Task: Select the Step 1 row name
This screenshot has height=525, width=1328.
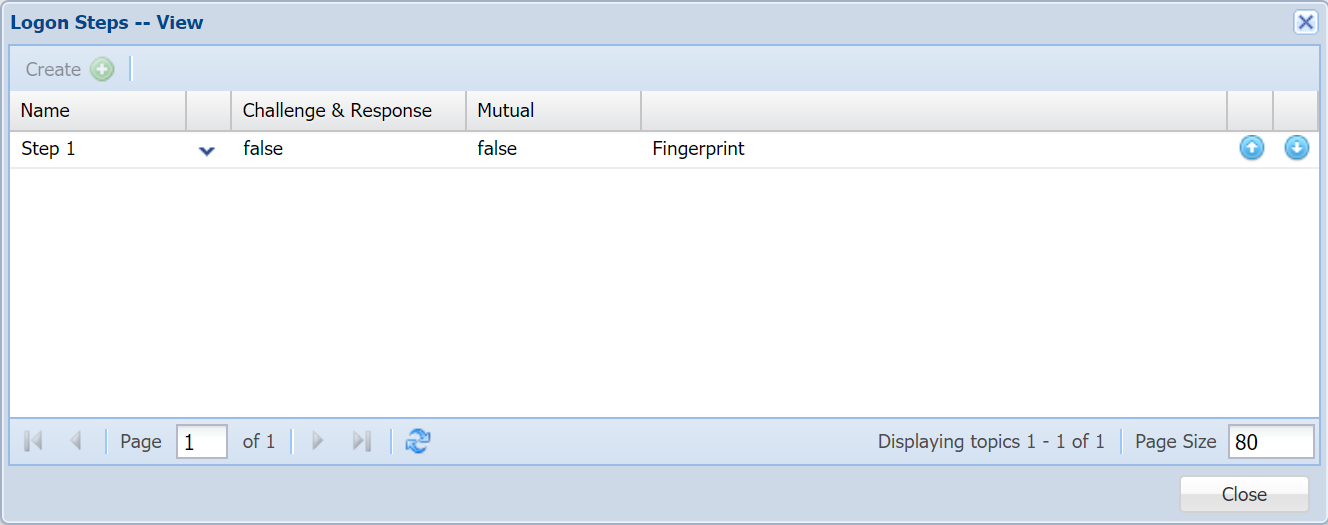Action: (48, 149)
